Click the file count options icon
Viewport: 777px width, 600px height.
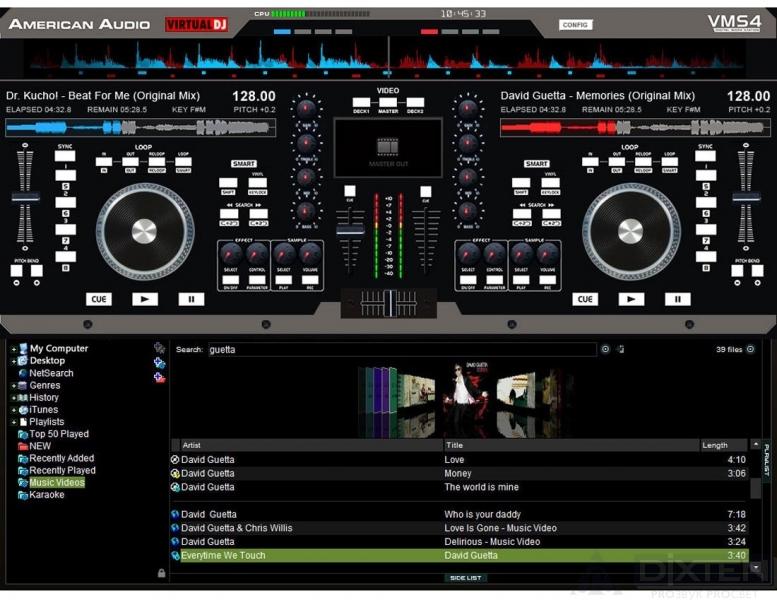pyautogui.click(x=751, y=349)
